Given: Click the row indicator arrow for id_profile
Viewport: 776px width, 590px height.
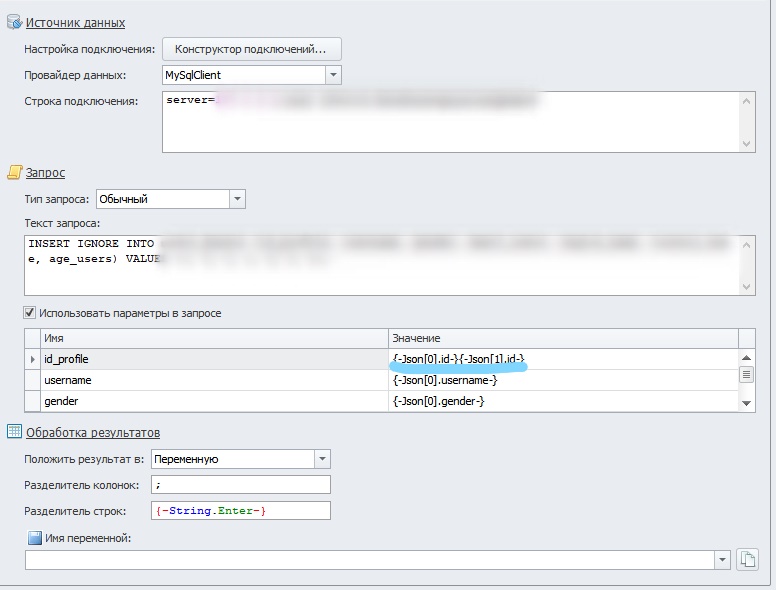Looking at the screenshot, I should point(33,359).
